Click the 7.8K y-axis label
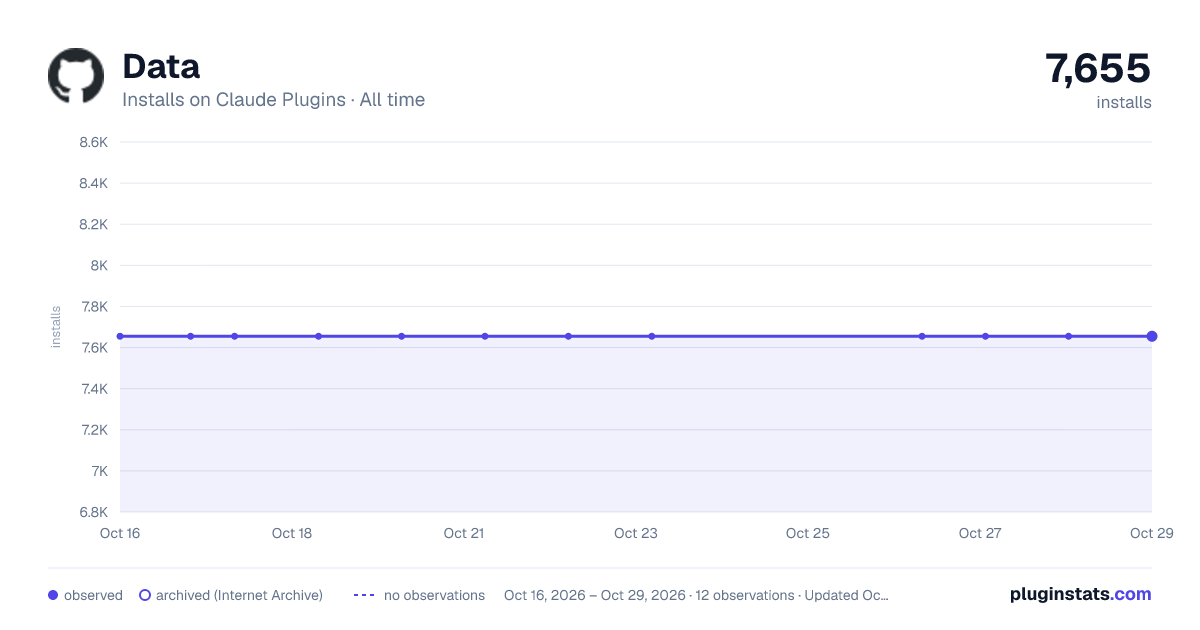The height and width of the screenshot is (630, 1200). [x=93, y=306]
